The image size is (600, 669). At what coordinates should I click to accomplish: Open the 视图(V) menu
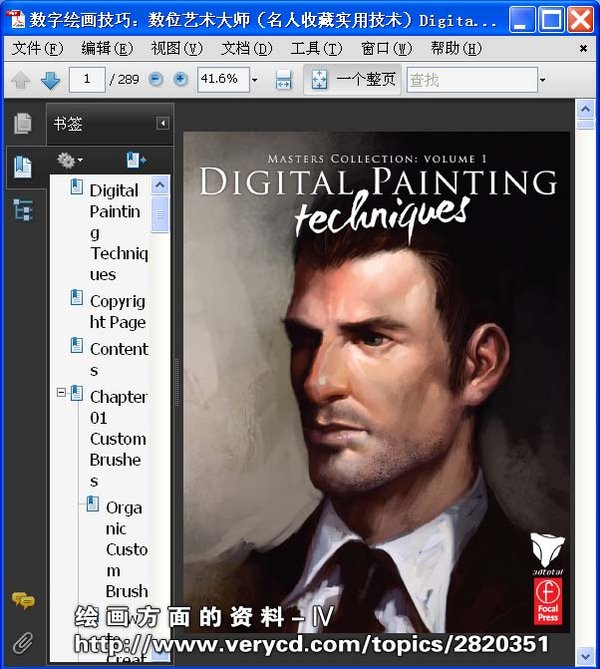tap(177, 48)
